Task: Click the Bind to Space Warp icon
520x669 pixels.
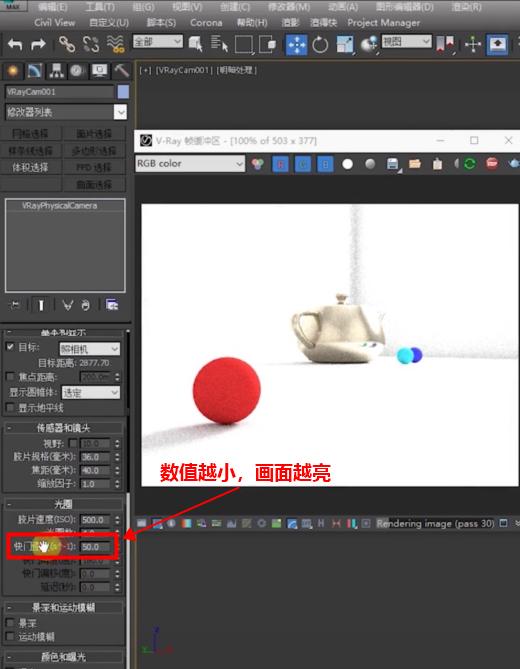Action: click(115, 44)
